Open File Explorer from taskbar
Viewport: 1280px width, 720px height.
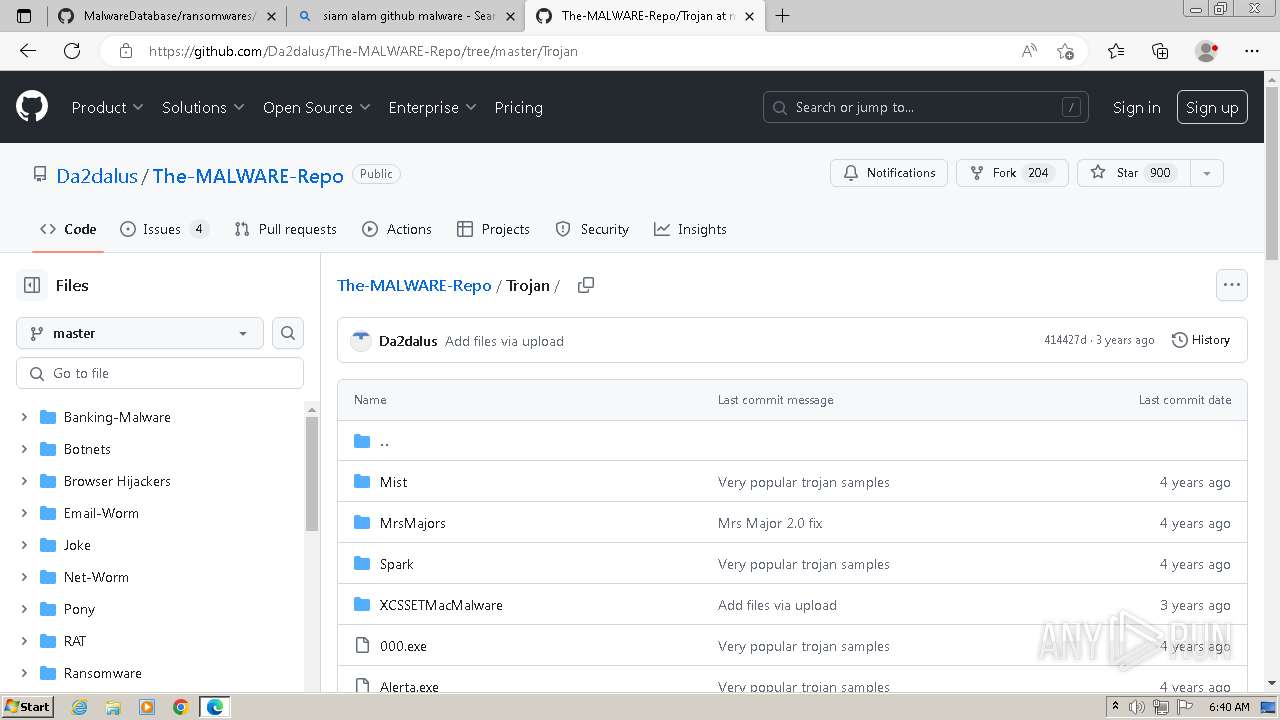[x=113, y=707]
